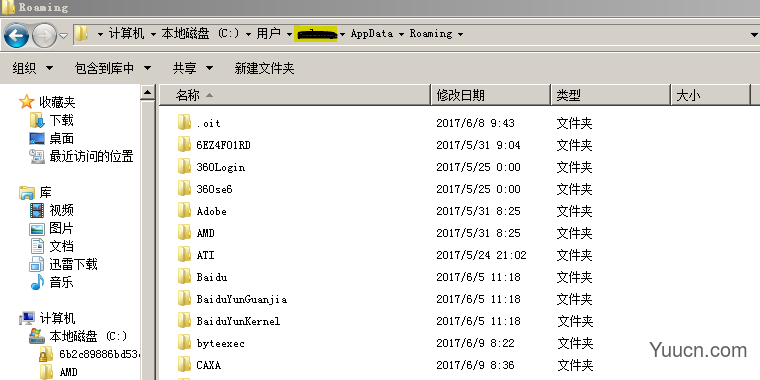This screenshot has width=760, height=380.
Task: Select the 收藏夹 star icon
Action: pos(26,102)
